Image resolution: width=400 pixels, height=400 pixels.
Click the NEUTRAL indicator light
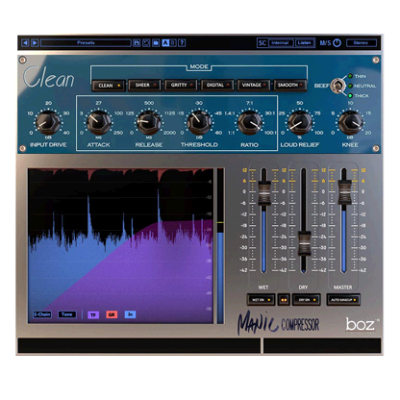[350, 86]
